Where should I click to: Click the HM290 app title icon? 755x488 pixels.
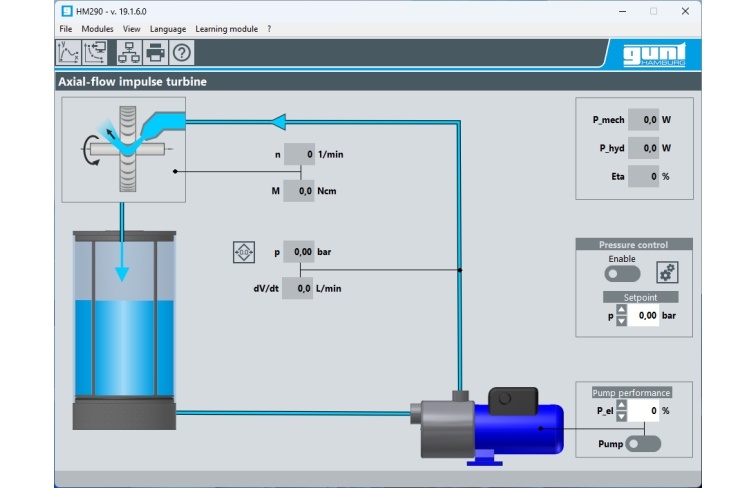click(x=67, y=11)
